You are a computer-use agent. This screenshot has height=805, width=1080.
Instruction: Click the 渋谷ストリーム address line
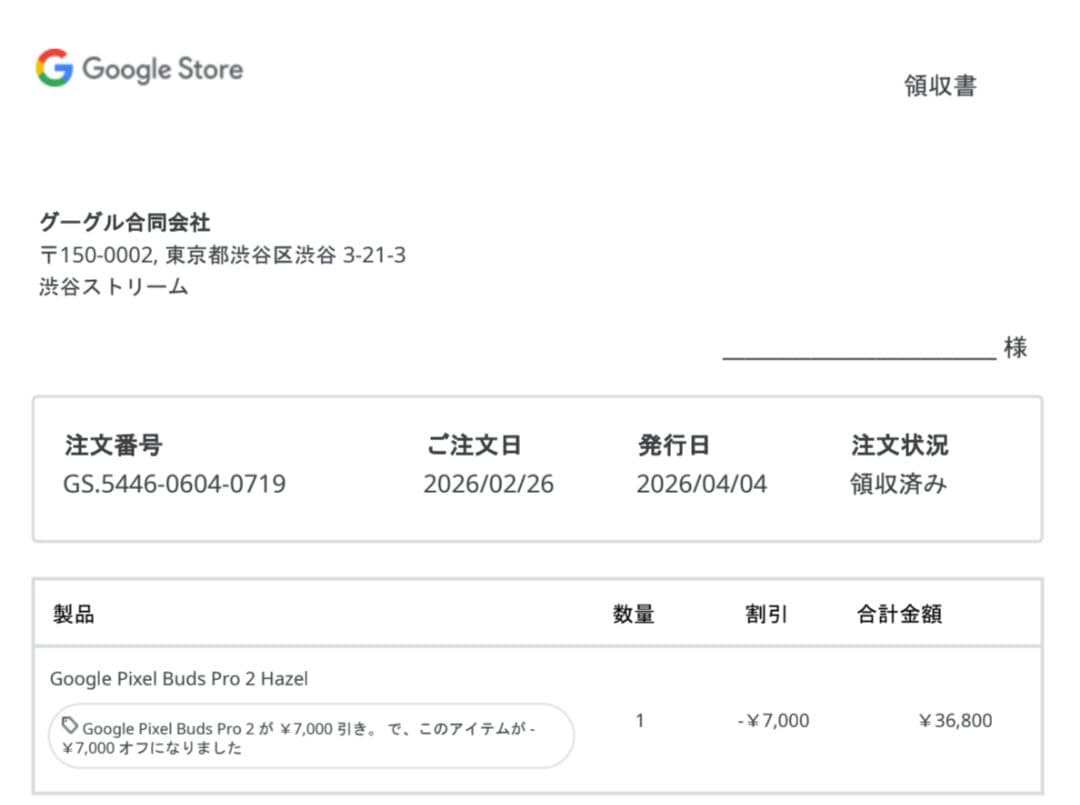114,286
